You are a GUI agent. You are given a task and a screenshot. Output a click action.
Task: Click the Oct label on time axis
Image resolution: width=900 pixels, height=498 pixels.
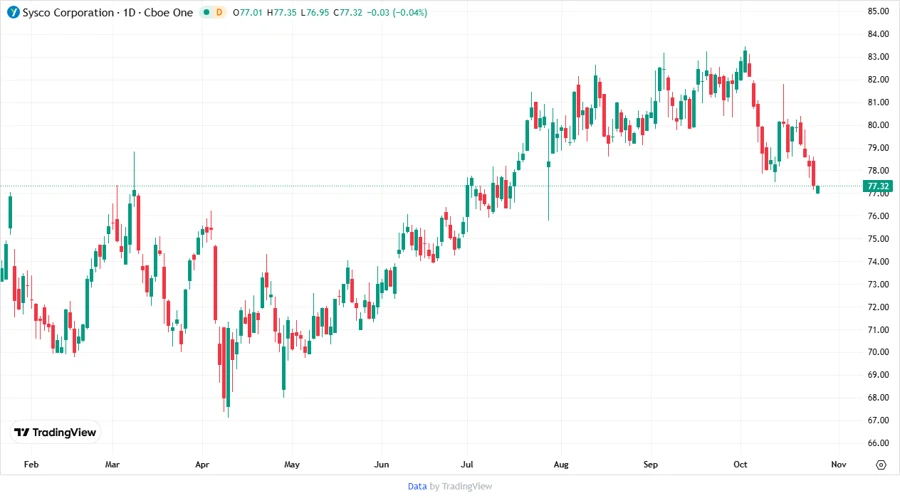pos(740,465)
